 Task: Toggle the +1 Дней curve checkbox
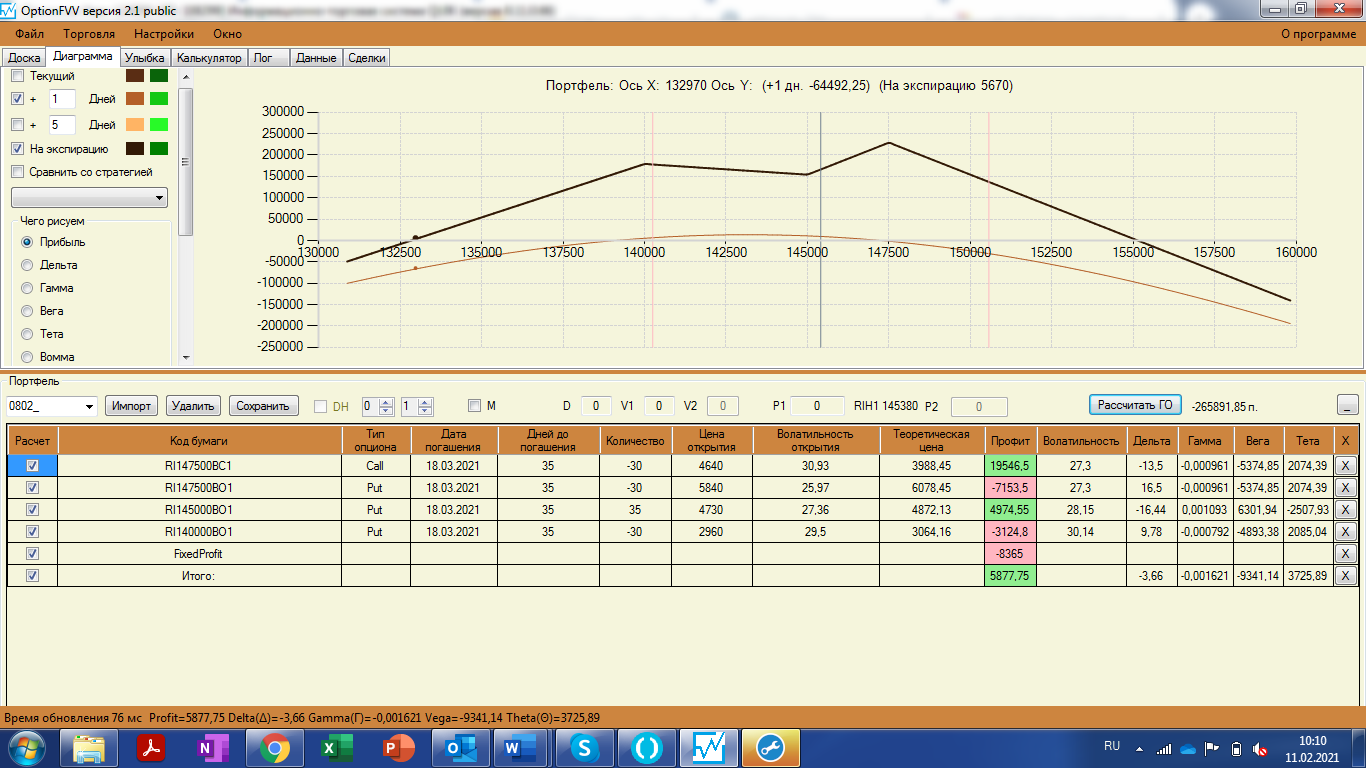click(17, 99)
